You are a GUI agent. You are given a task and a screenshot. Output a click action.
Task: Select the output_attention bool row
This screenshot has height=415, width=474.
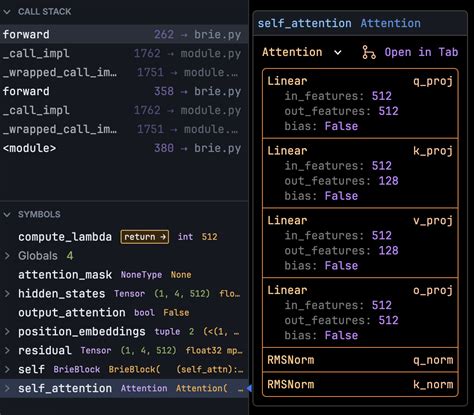pyautogui.click(x=124, y=313)
